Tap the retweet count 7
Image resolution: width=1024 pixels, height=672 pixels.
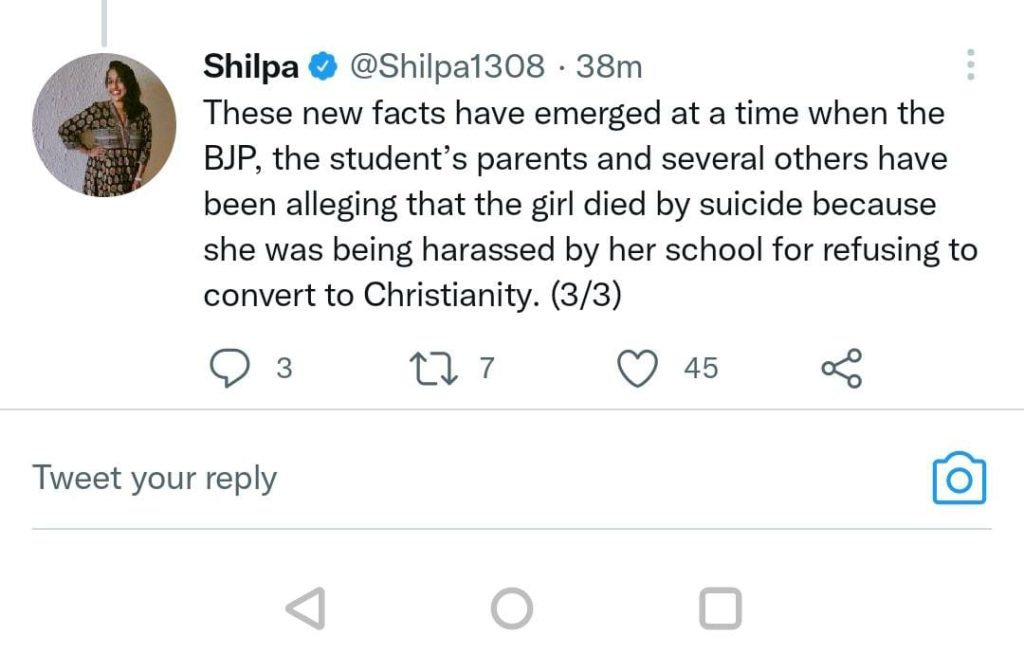[x=487, y=369]
